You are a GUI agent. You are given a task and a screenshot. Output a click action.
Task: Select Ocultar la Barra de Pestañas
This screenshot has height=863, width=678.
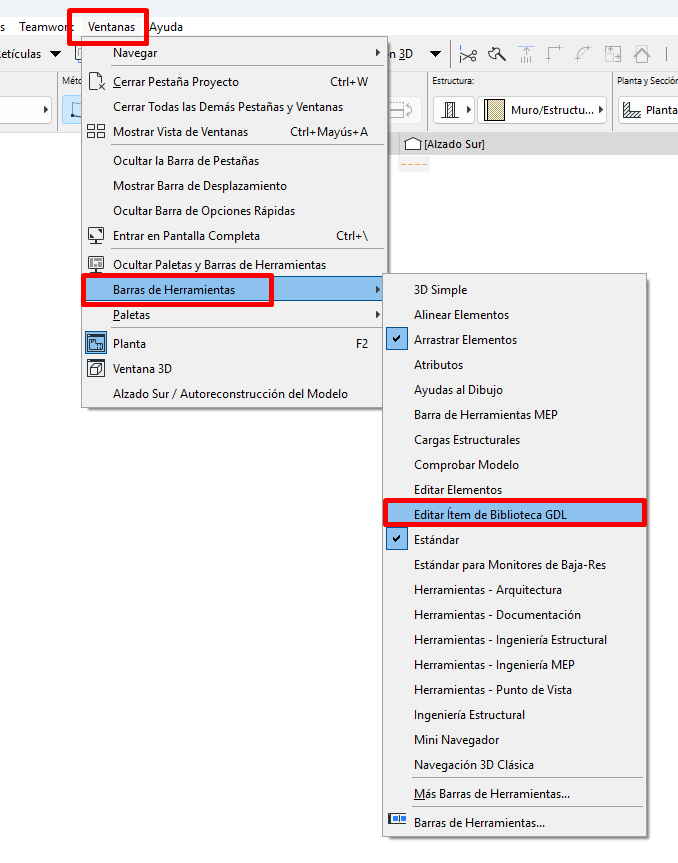click(x=232, y=161)
